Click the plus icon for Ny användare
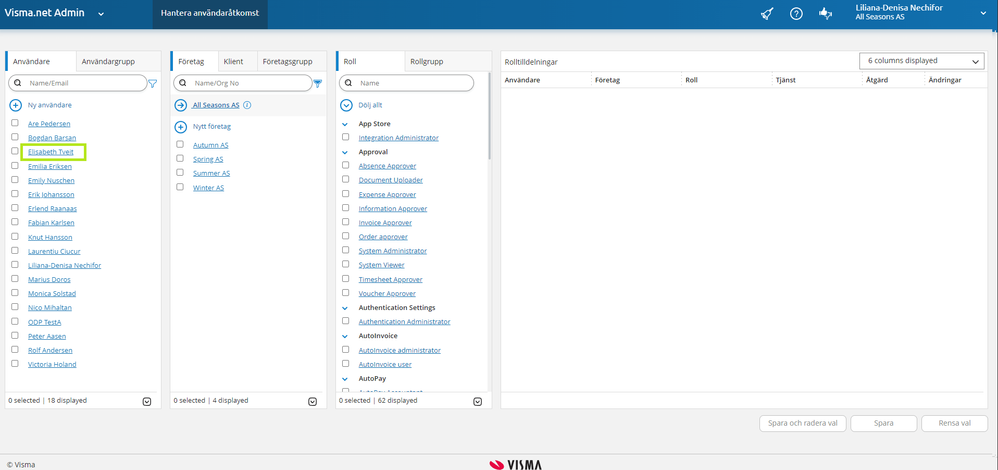This screenshot has width=998, height=470. pyautogui.click(x=16, y=105)
